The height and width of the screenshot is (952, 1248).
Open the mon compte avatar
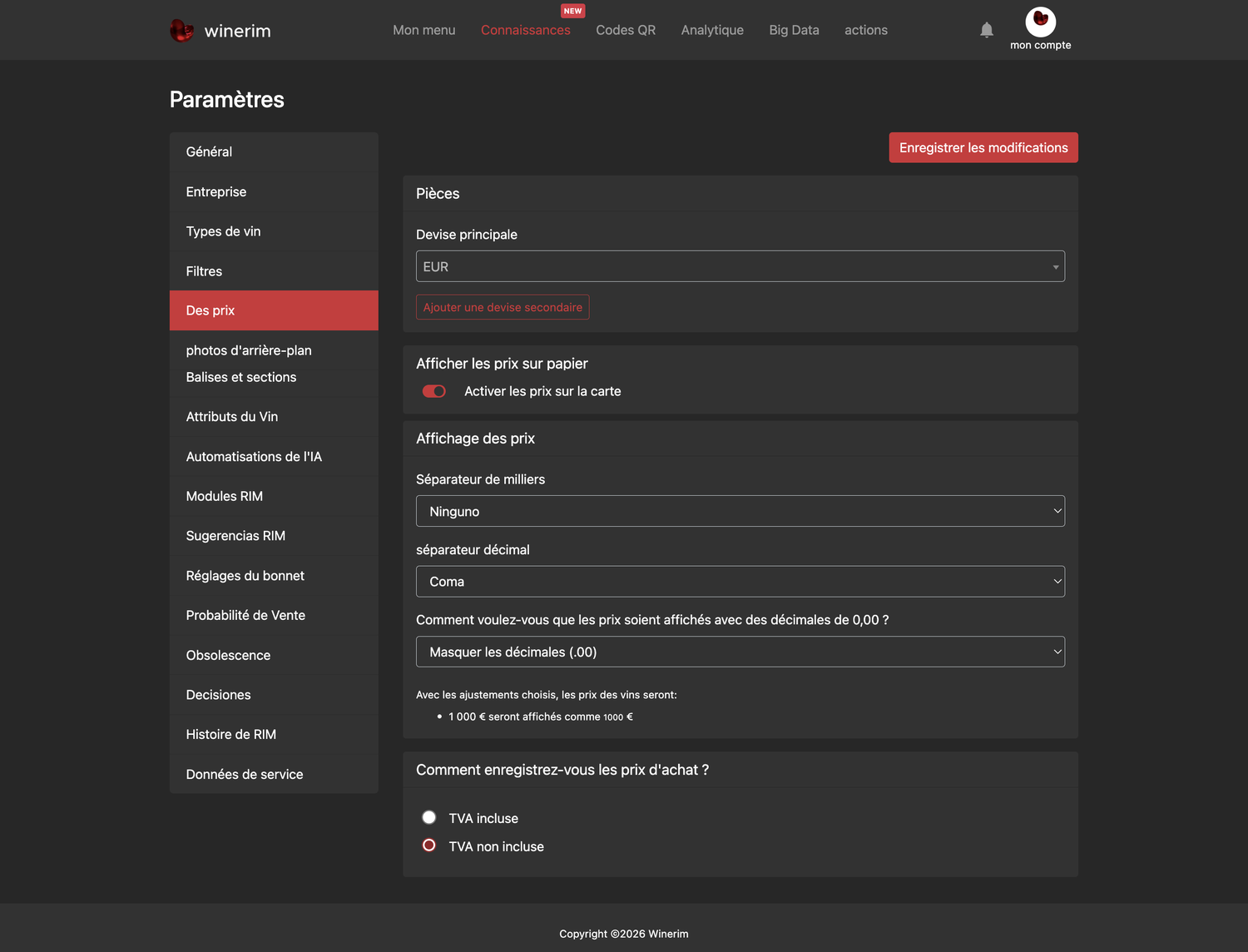click(1040, 22)
